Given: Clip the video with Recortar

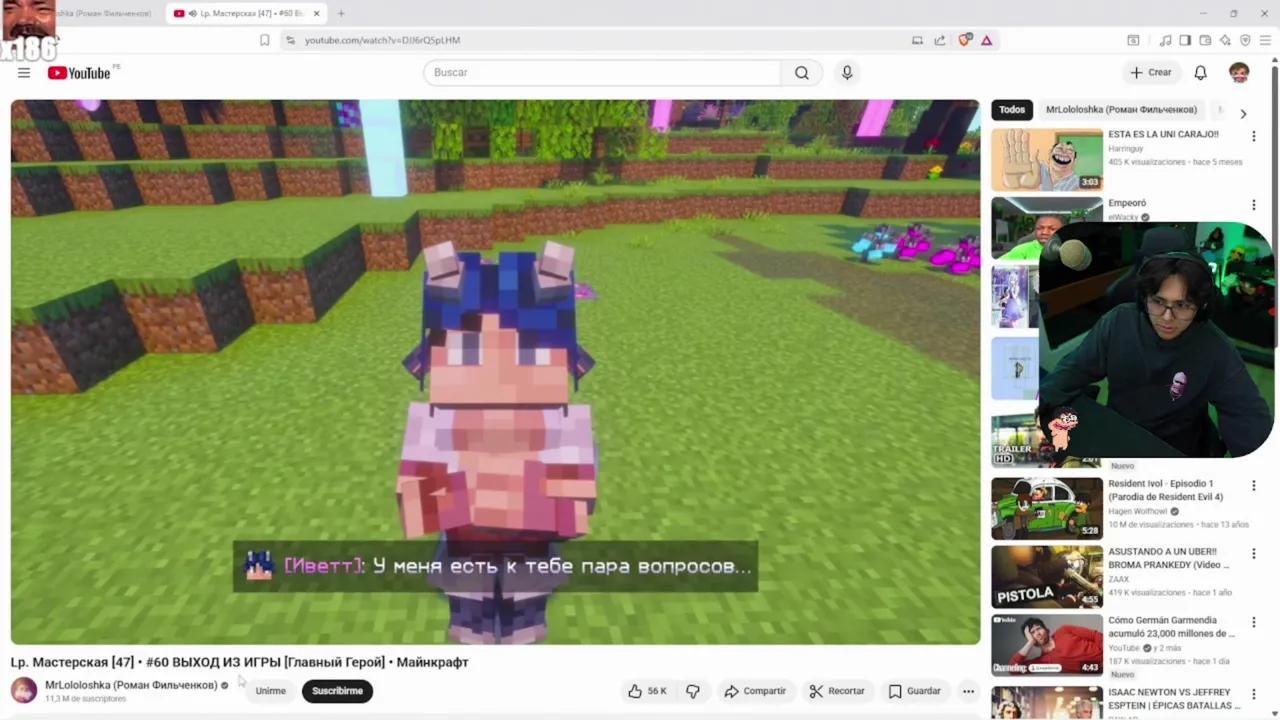Looking at the screenshot, I should click(x=837, y=691).
